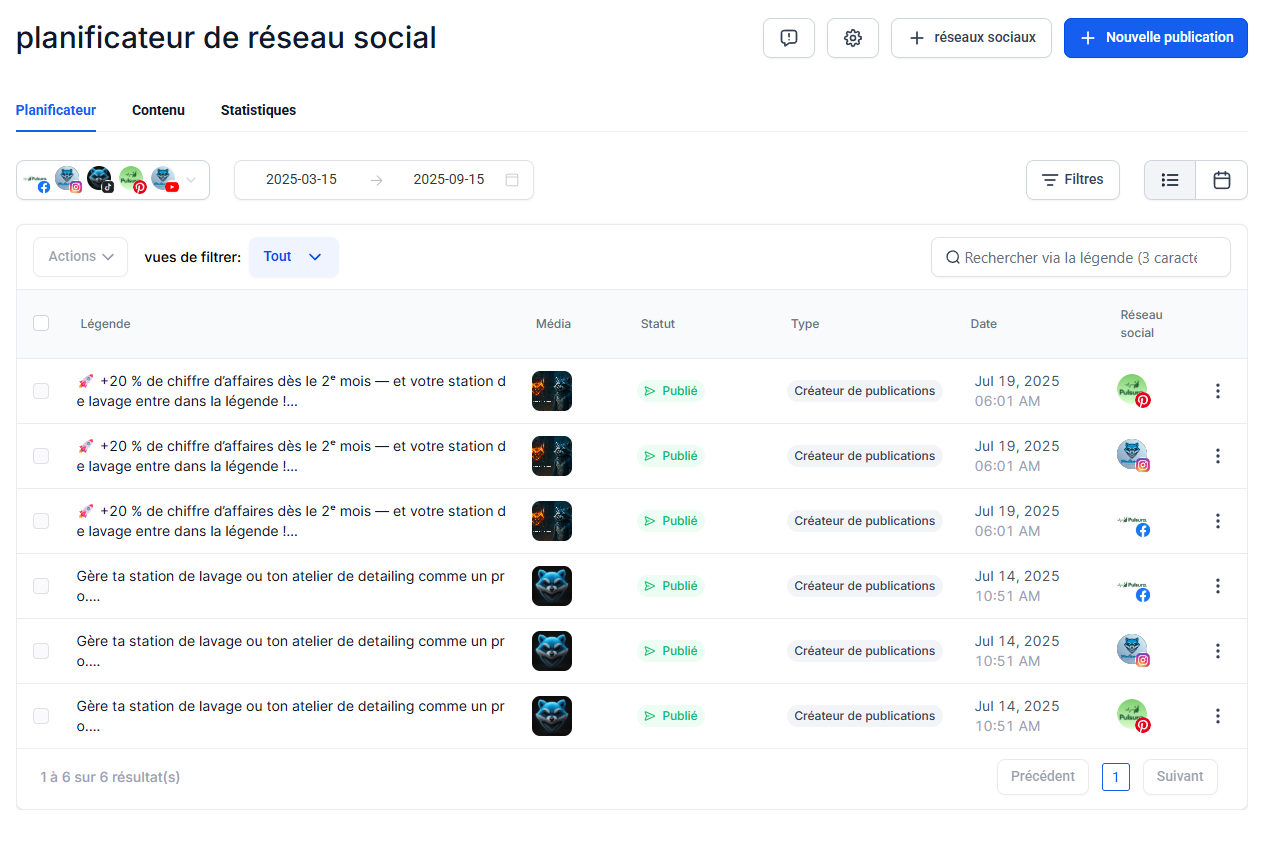Open the feedback message icon button
Screen dimensions: 1264x841
point(788,38)
